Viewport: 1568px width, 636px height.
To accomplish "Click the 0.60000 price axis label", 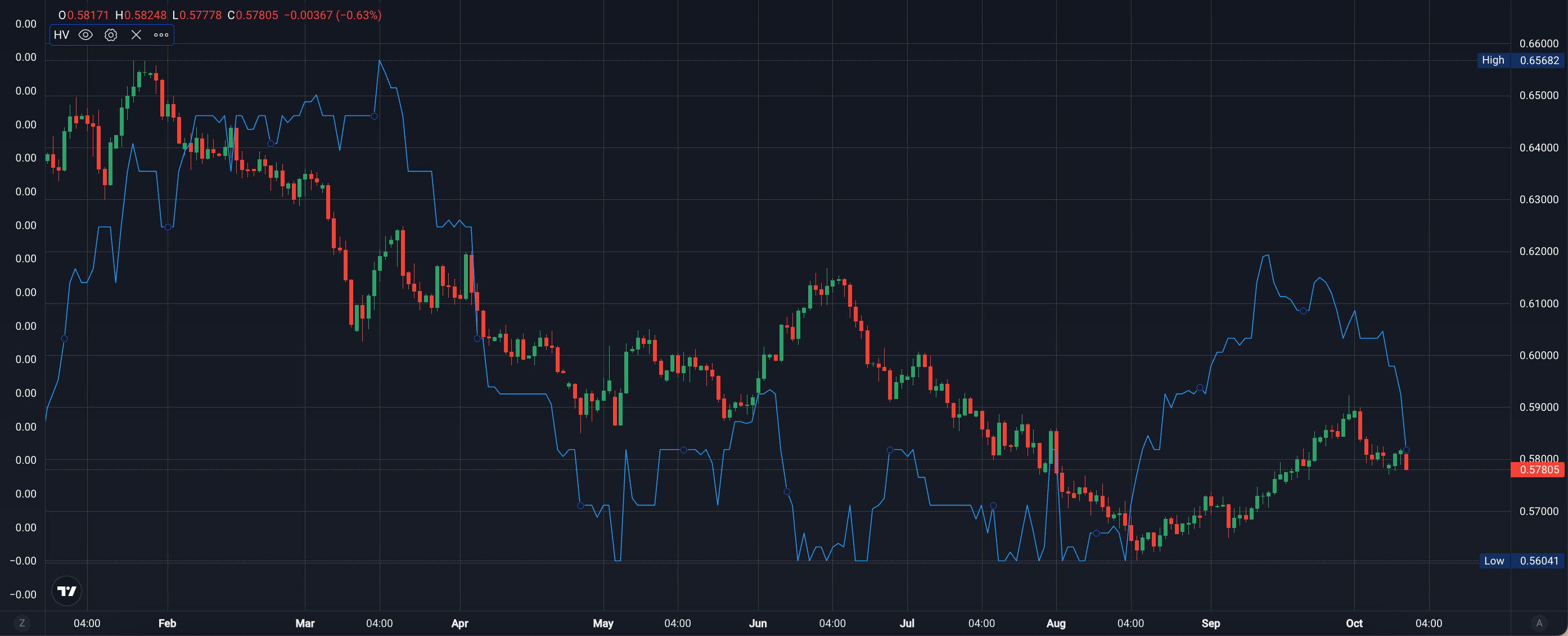I will [x=1538, y=355].
